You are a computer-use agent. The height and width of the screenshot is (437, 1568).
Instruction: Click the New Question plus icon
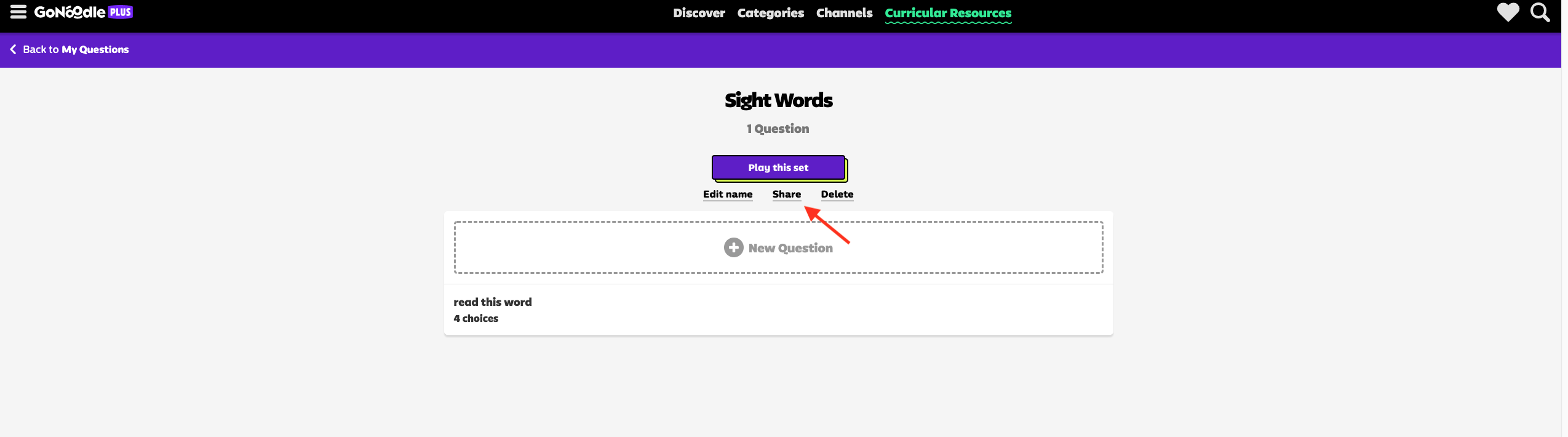[x=733, y=247]
